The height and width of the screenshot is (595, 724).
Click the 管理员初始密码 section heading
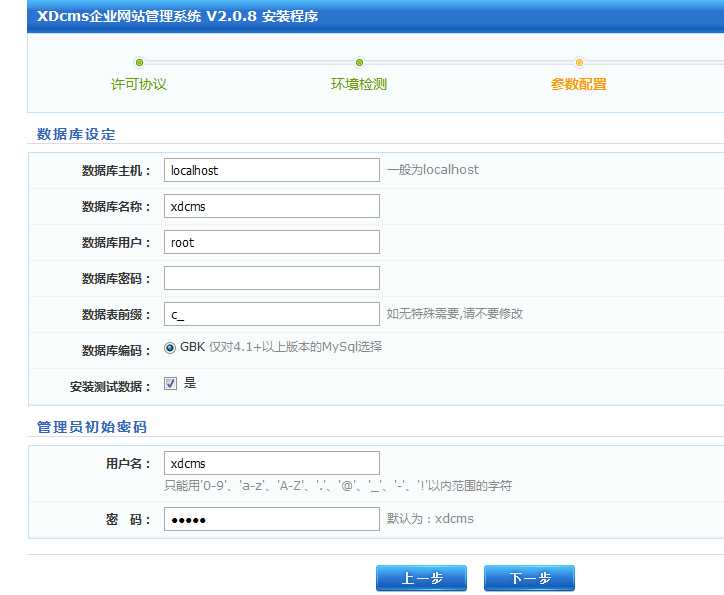pyautogui.click(x=92, y=427)
